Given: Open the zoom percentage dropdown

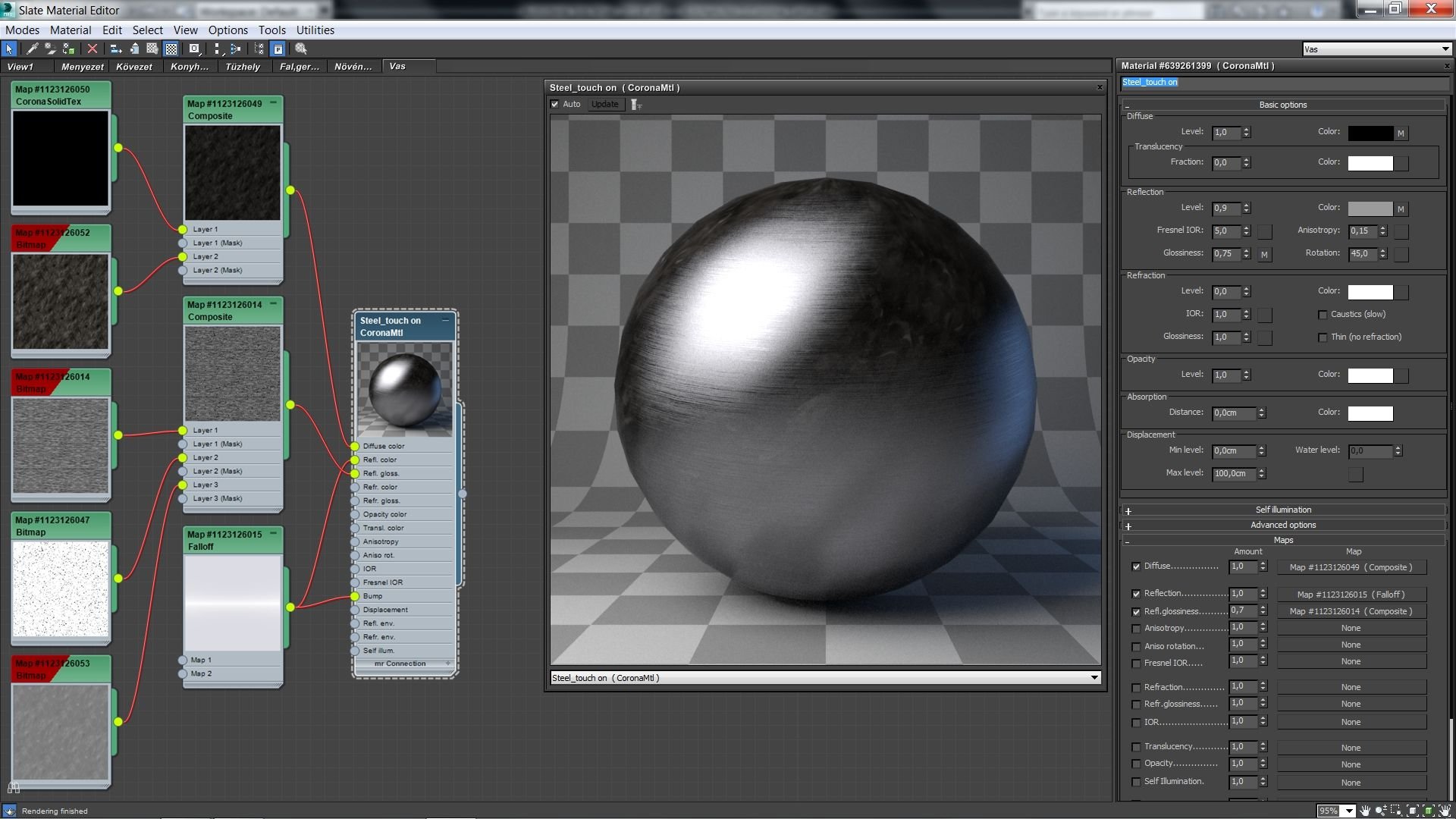Looking at the screenshot, I should click(1349, 811).
